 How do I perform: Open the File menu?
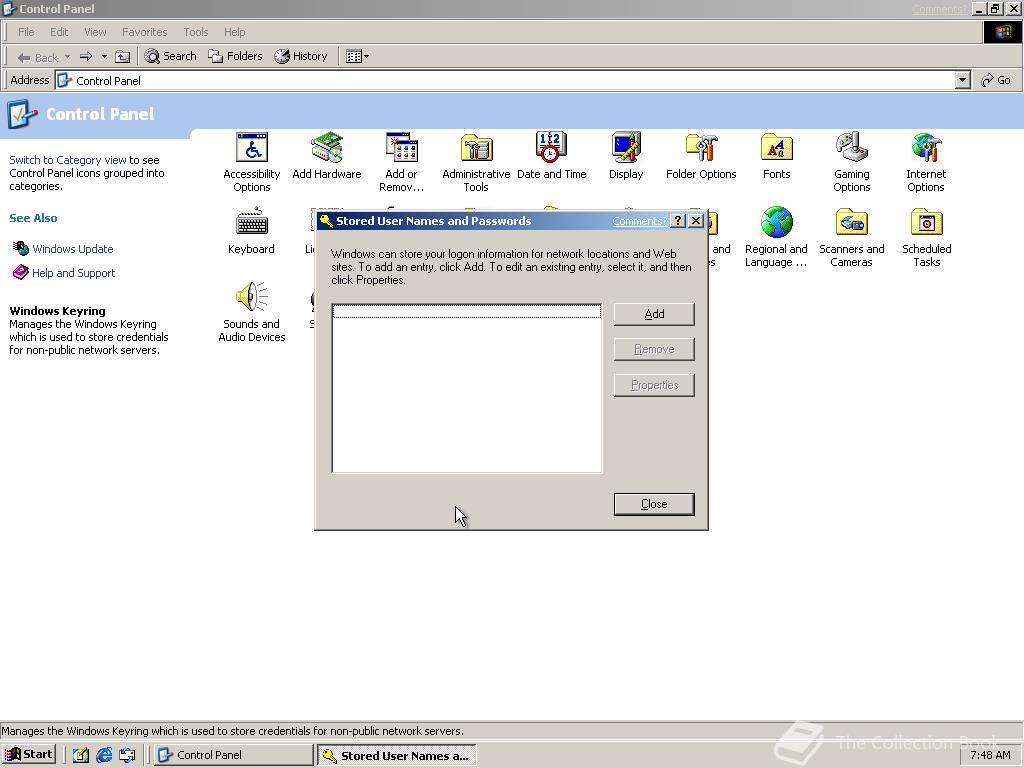[26, 32]
